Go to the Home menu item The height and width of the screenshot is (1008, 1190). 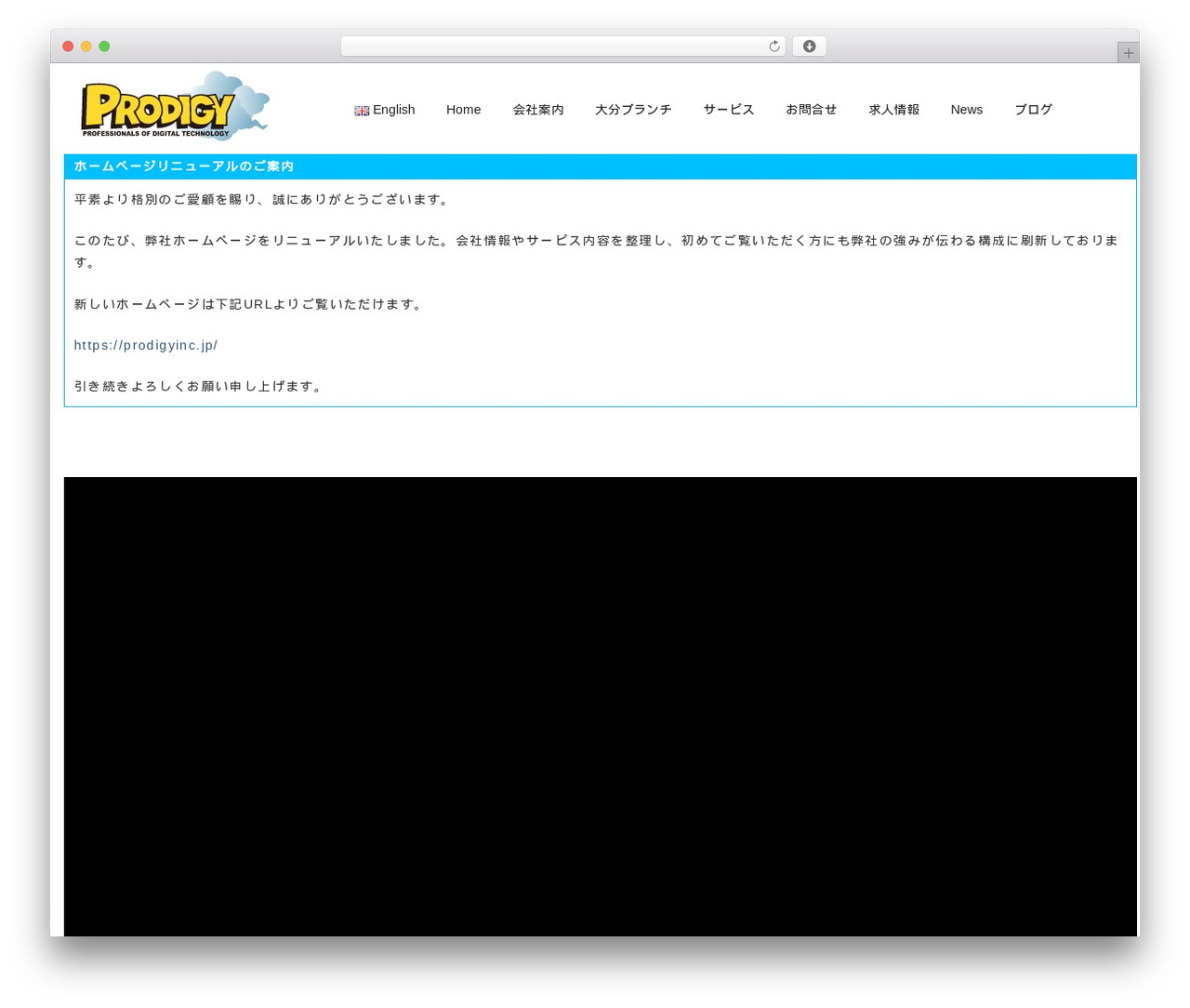click(463, 110)
